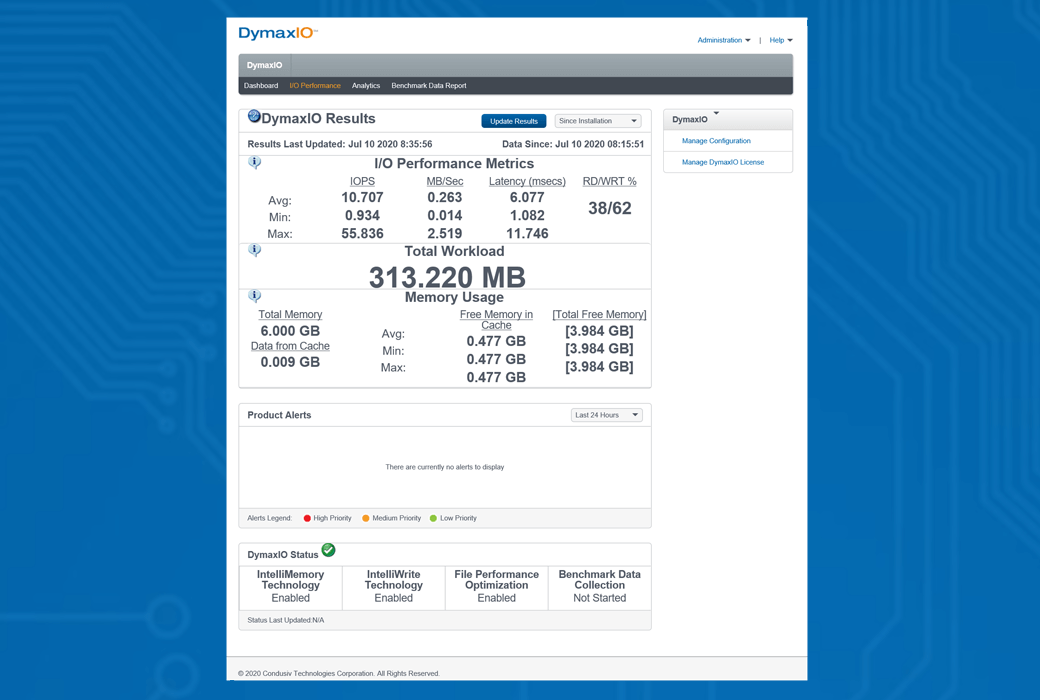Click the orange Medium Priority legend dot
This screenshot has width=1040, height=700.
click(x=366, y=518)
